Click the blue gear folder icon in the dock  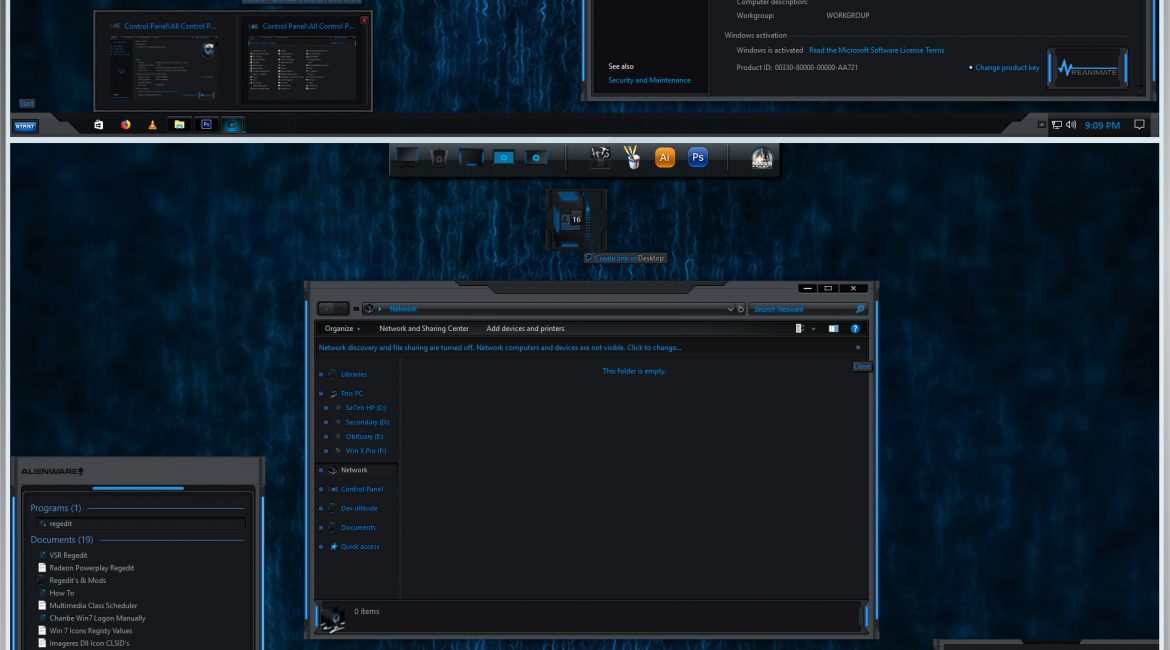click(536, 157)
